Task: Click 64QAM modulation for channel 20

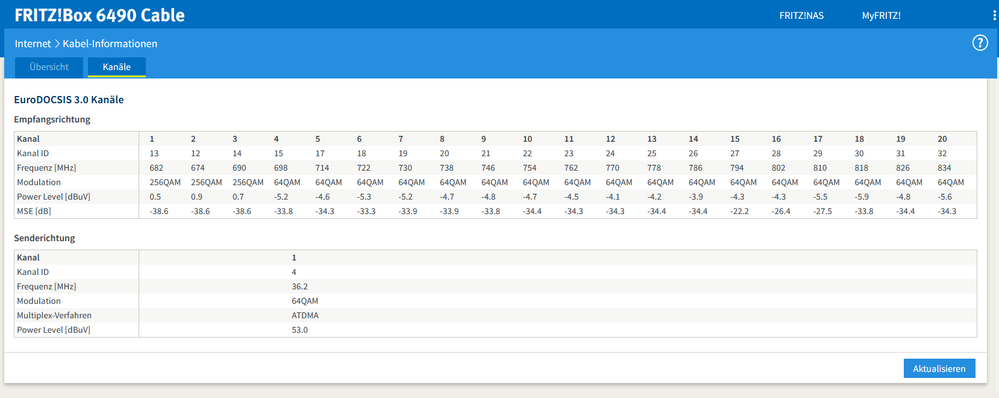Action: coord(951,182)
